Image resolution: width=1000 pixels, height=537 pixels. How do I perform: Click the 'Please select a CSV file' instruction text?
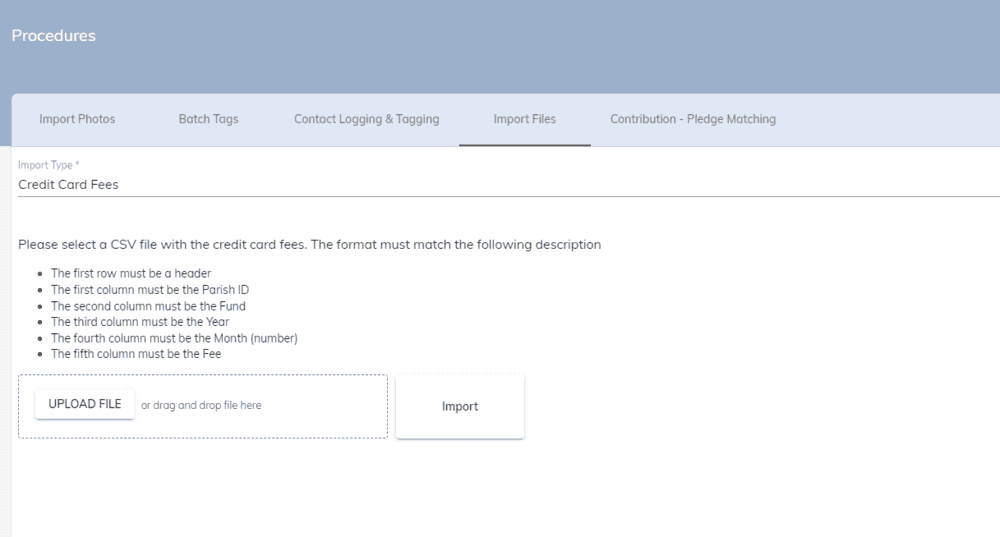[x=309, y=244]
